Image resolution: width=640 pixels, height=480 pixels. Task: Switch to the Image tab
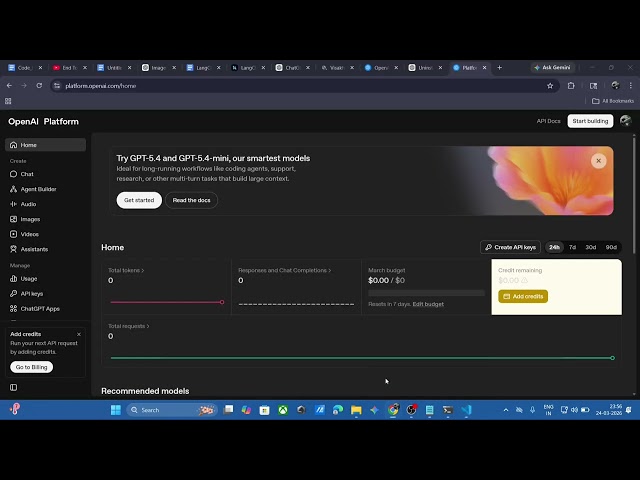click(158, 68)
